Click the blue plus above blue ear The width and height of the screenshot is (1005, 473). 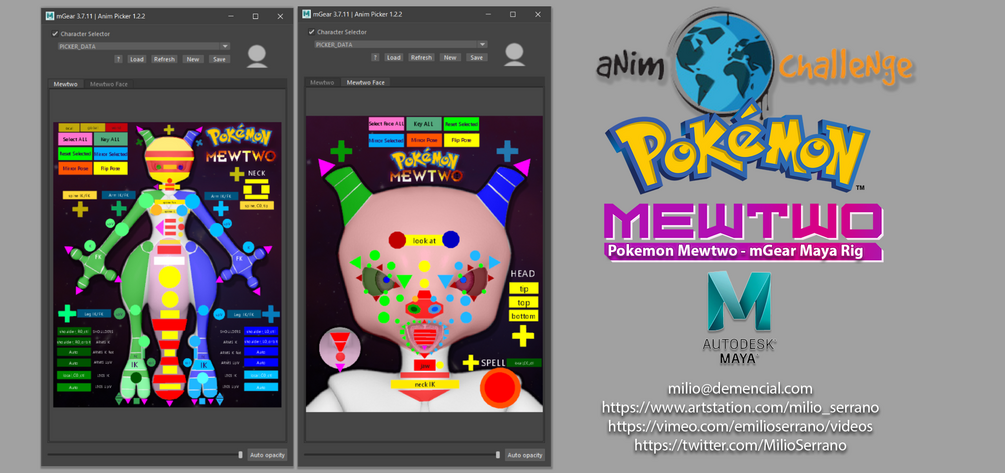click(507, 151)
